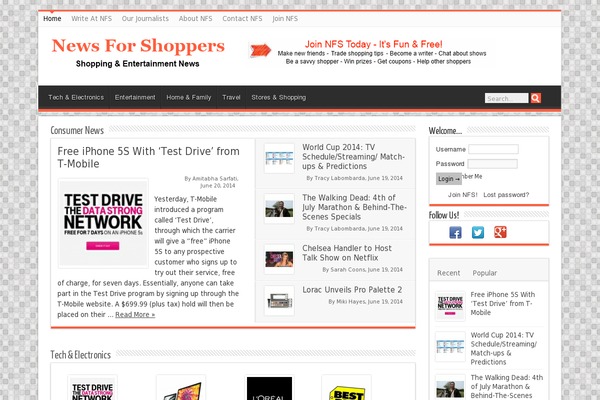This screenshot has height=400, width=600.
Task: Open the Test Drive Network featured image
Action: 103,223
